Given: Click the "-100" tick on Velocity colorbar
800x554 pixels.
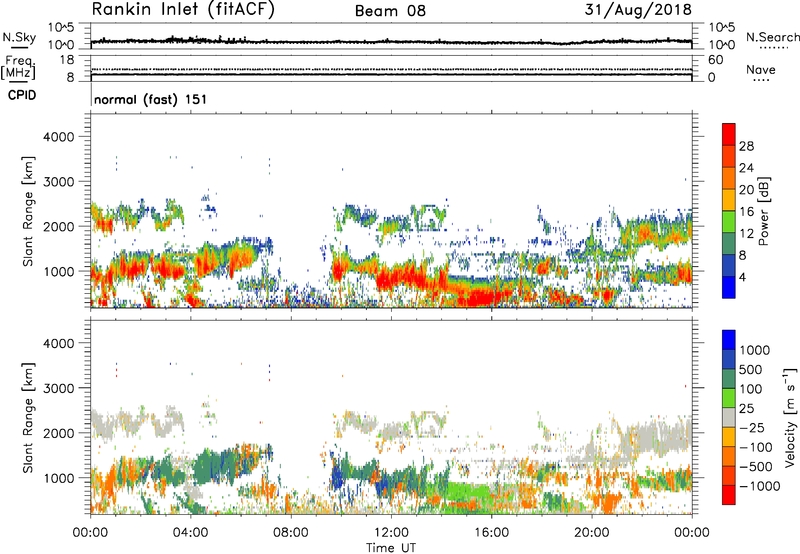Looking at the screenshot, I should click(x=756, y=447).
